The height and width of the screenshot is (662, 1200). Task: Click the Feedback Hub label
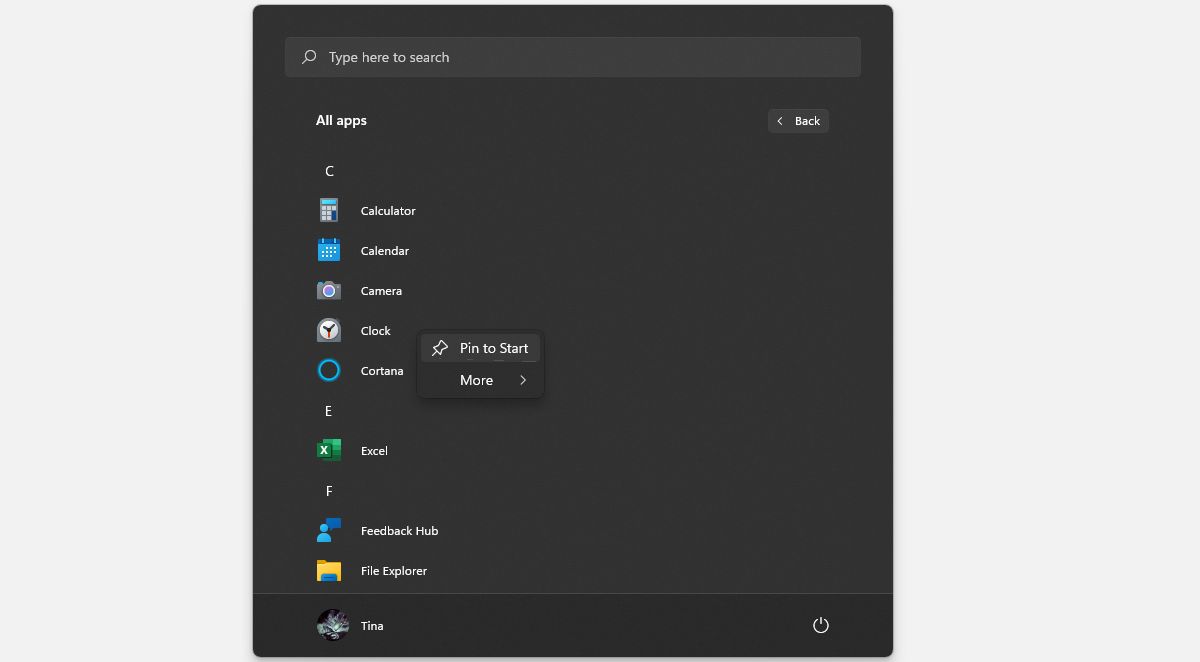coord(399,531)
